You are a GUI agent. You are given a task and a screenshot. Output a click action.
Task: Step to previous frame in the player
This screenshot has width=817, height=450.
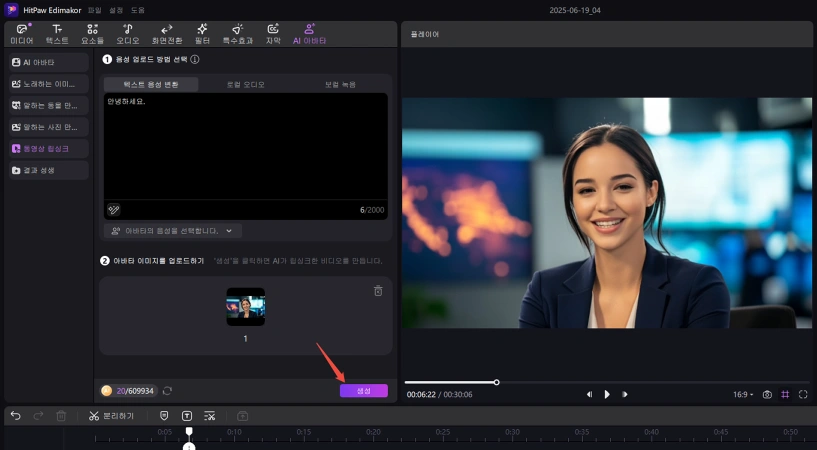click(589, 394)
